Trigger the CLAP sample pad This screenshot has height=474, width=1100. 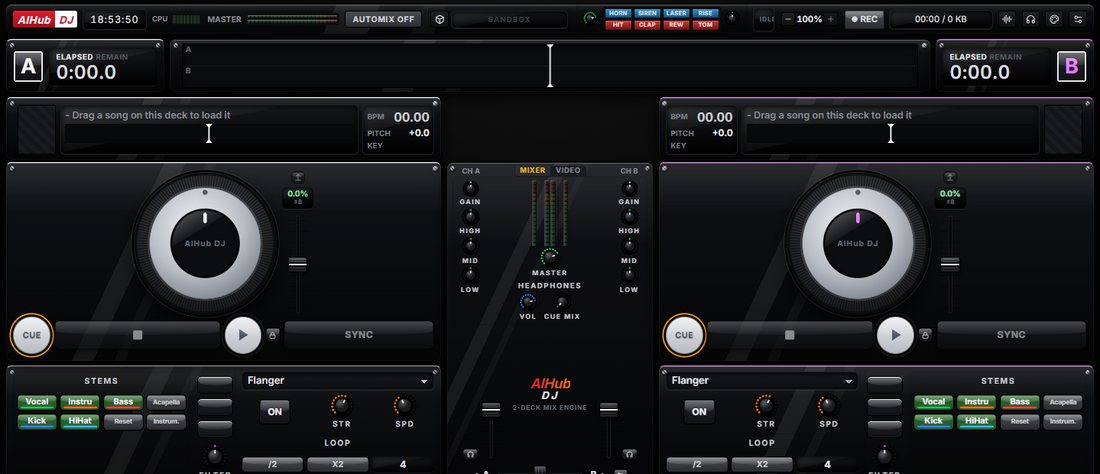(x=647, y=25)
